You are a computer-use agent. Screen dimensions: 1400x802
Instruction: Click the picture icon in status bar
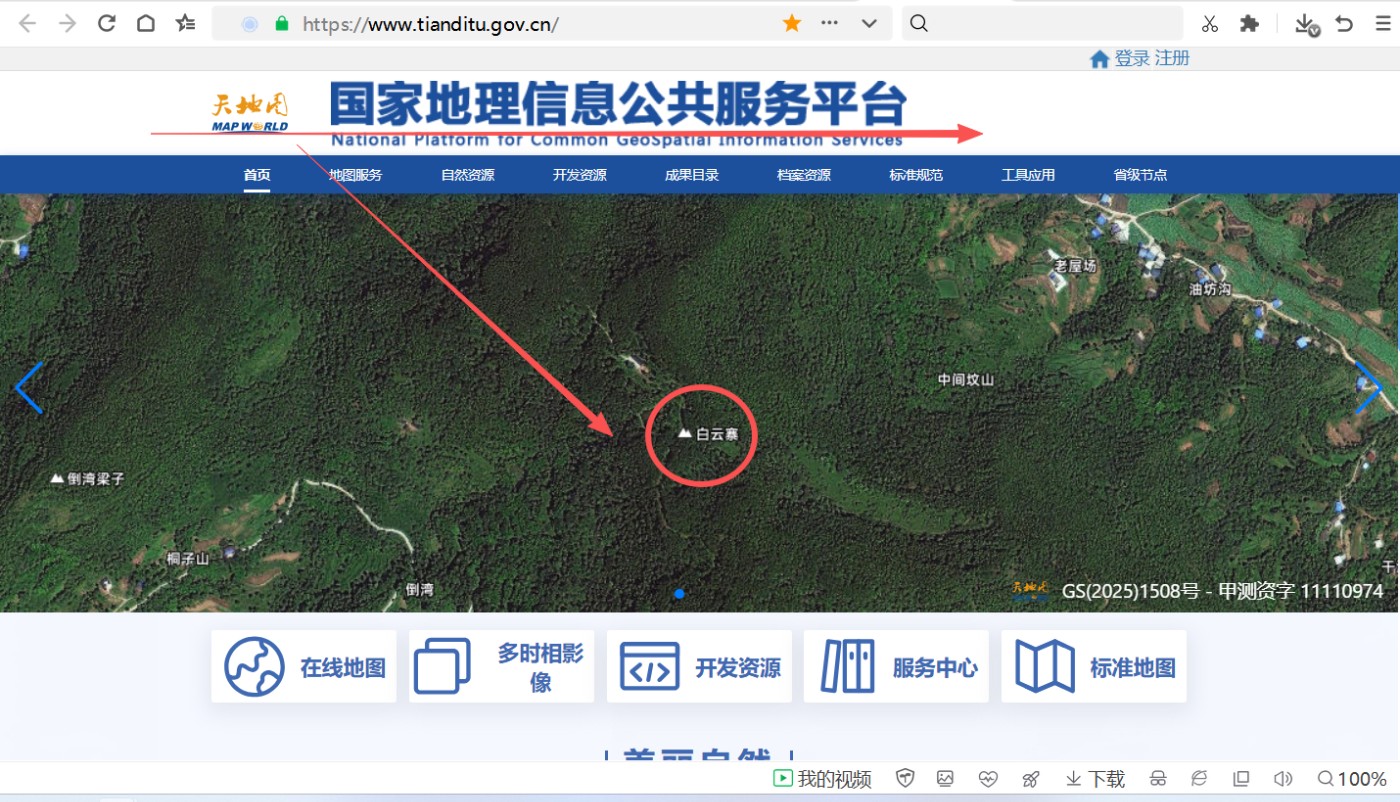coord(945,779)
